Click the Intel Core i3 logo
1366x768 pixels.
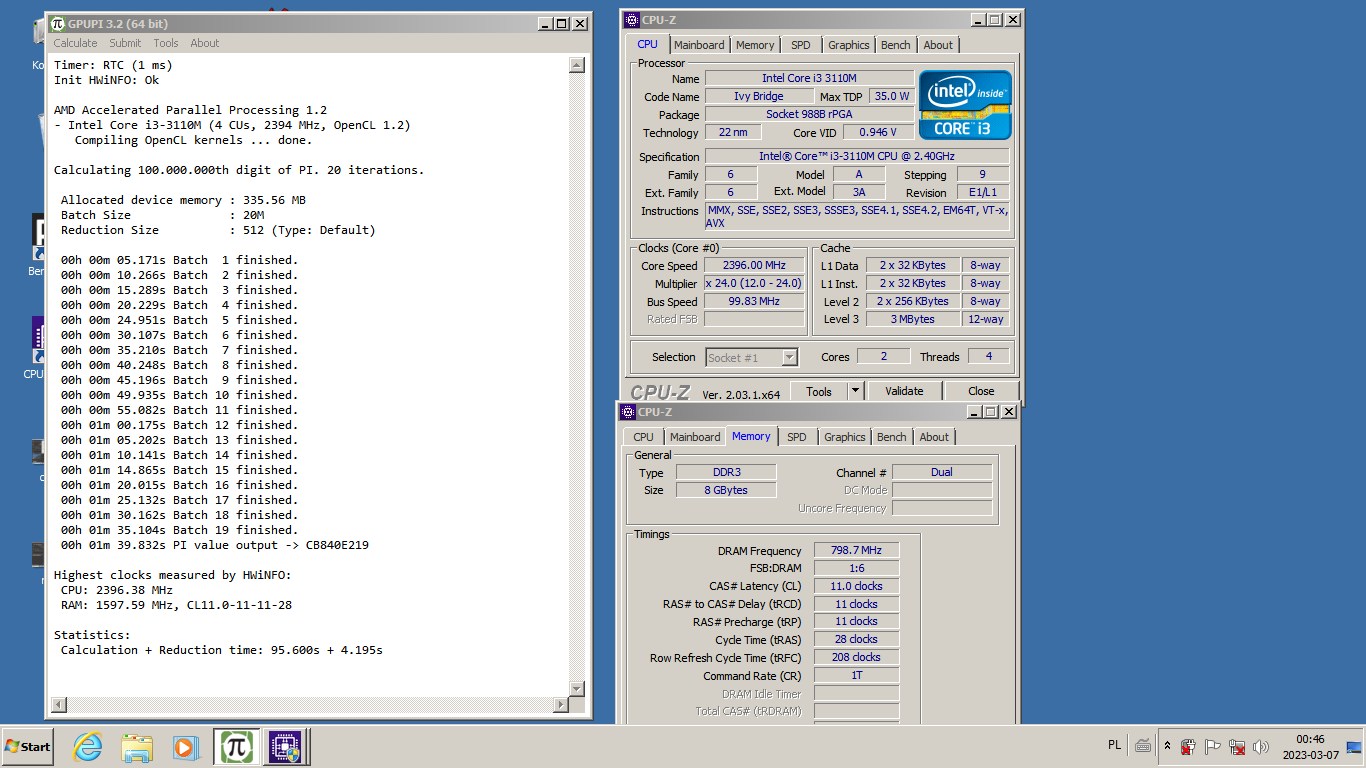(x=965, y=104)
